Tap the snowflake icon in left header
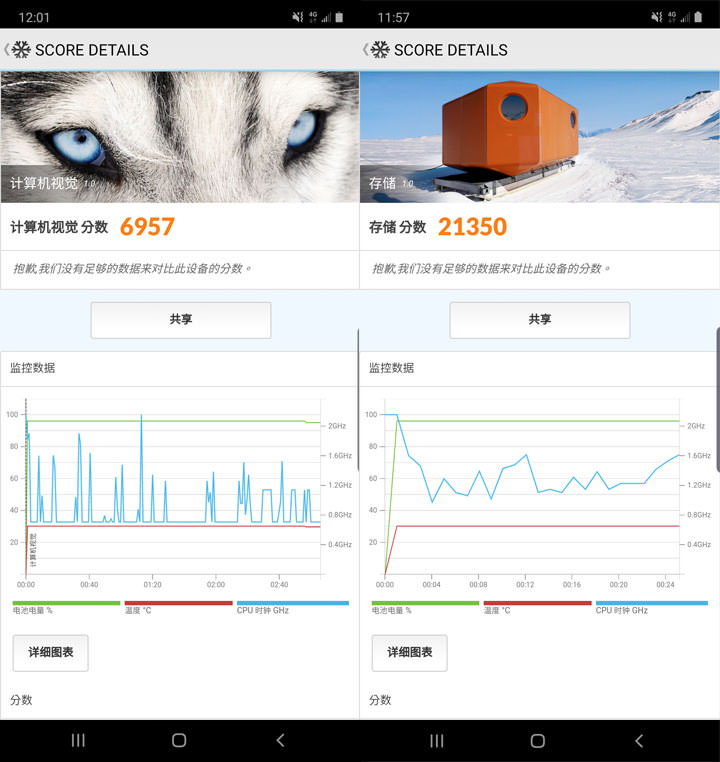The height and width of the screenshot is (762, 720). (x=21, y=50)
